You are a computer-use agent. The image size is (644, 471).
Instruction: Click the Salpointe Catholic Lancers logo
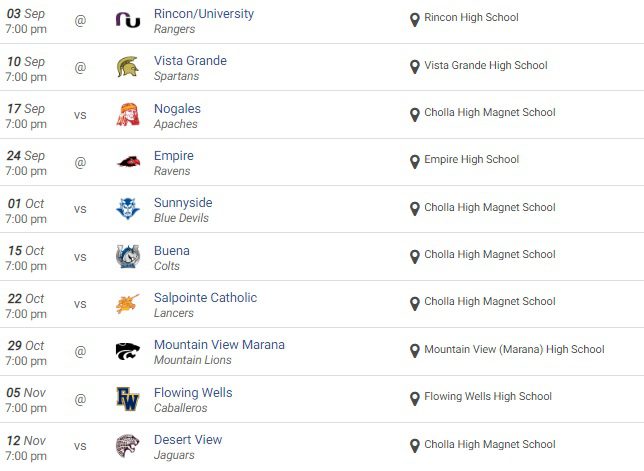point(128,304)
